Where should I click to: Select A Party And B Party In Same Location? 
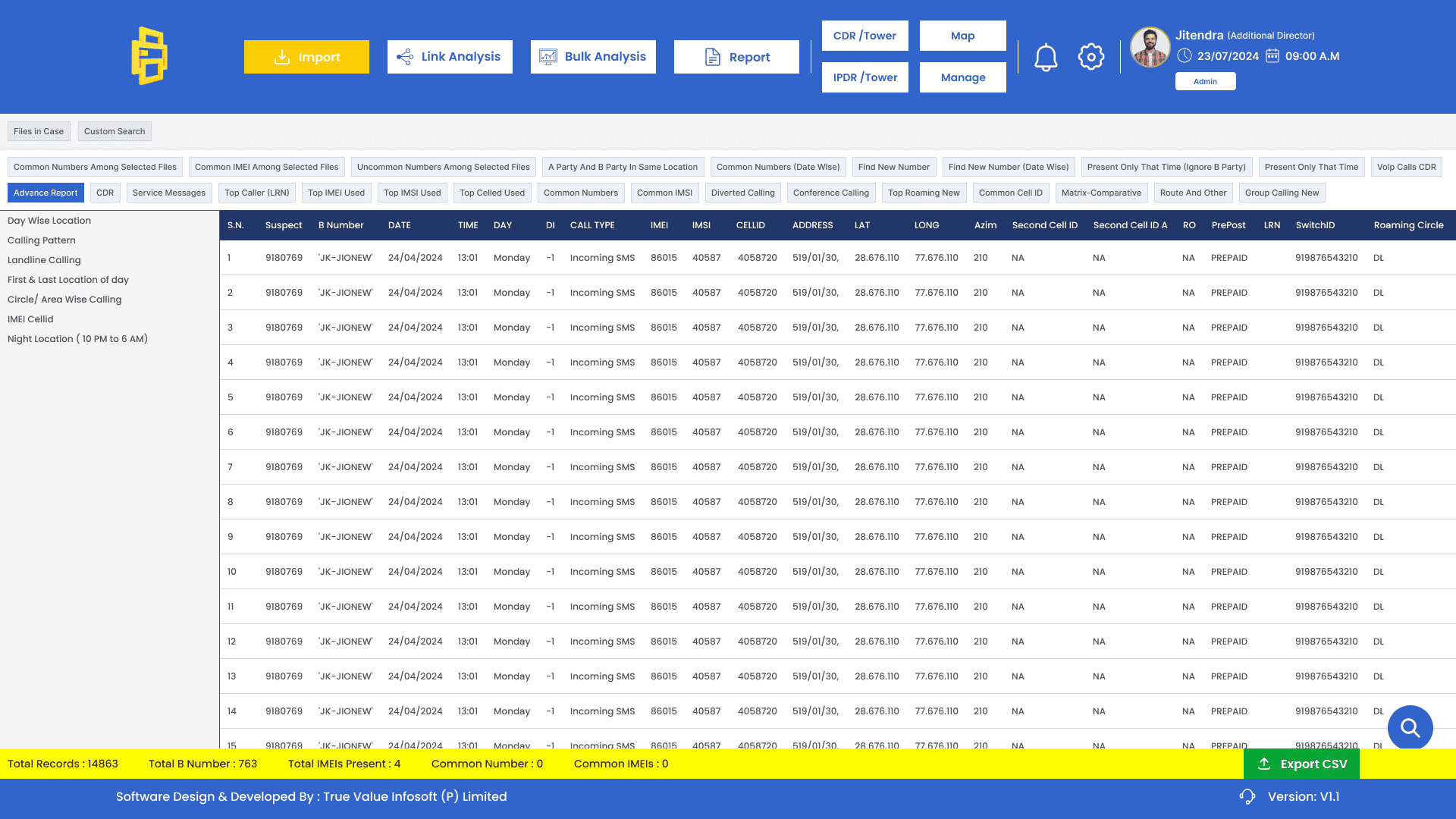[623, 167]
